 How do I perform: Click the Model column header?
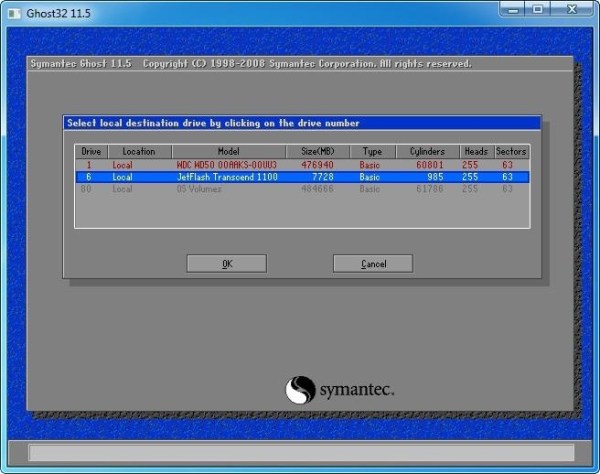point(228,151)
